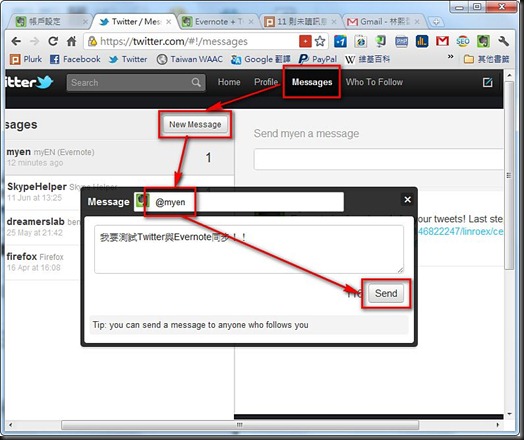Click the horizontal scrollbar at bottom
The height and width of the screenshot is (440, 524).
[x=240, y=425]
